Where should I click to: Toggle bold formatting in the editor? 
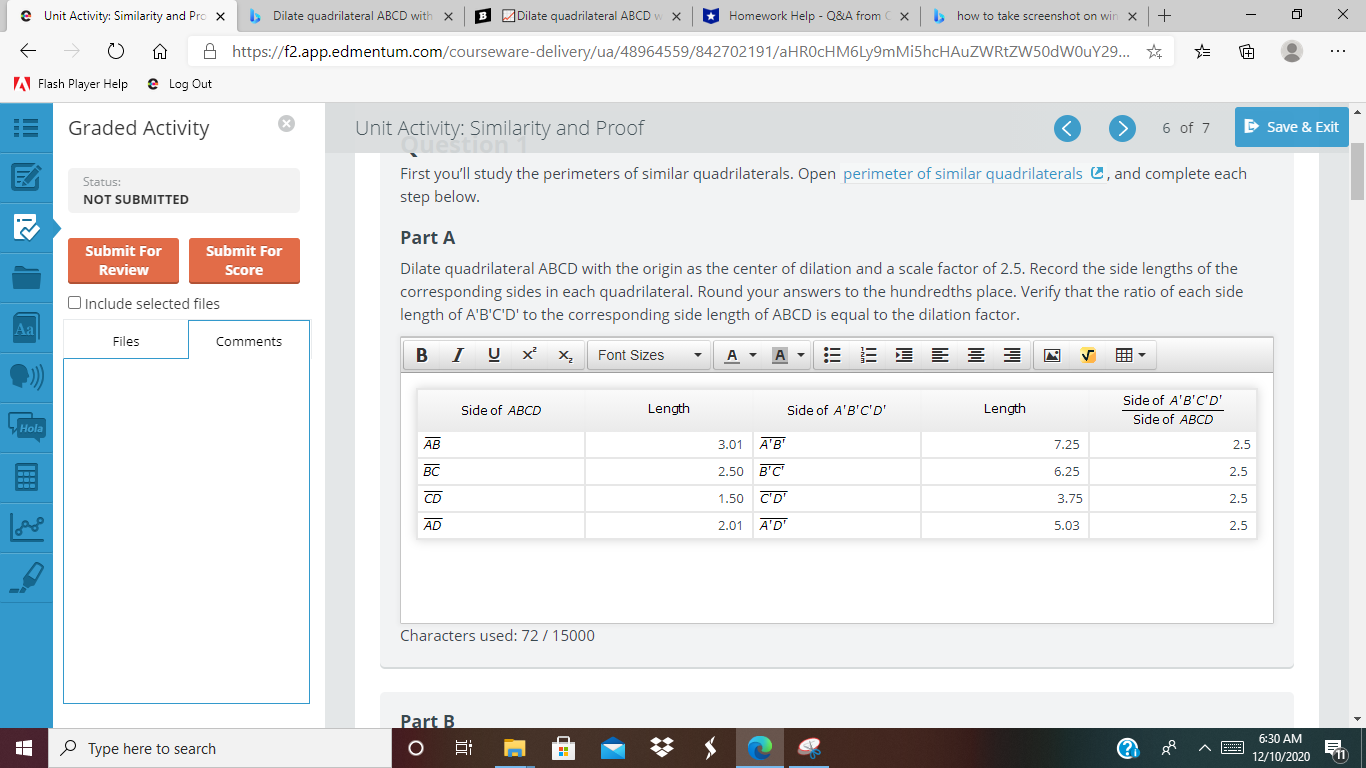click(421, 354)
